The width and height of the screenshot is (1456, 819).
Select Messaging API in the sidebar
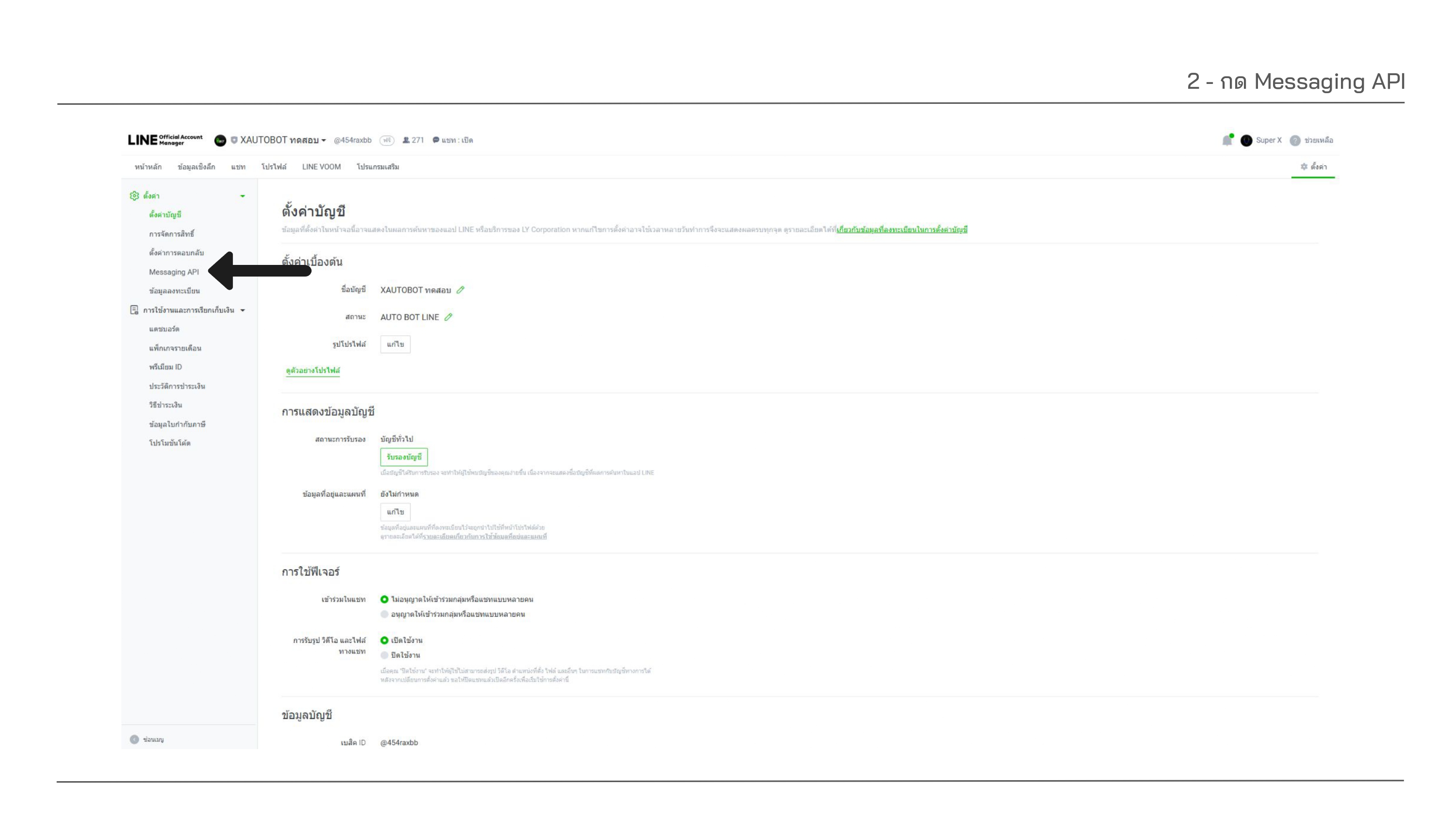coord(174,272)
